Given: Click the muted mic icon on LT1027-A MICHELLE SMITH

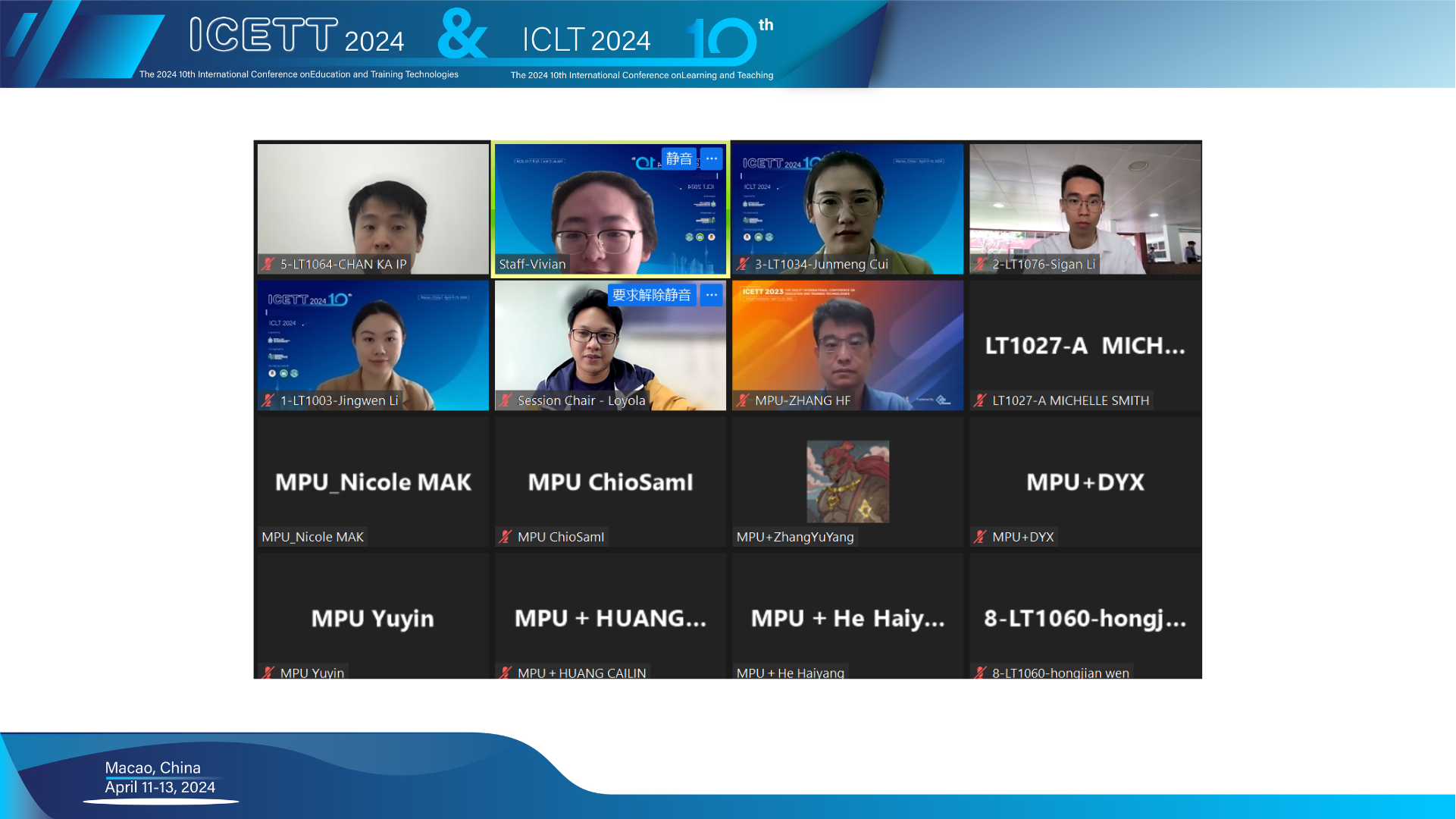Looking at the screenshot, I should (980, 400).
